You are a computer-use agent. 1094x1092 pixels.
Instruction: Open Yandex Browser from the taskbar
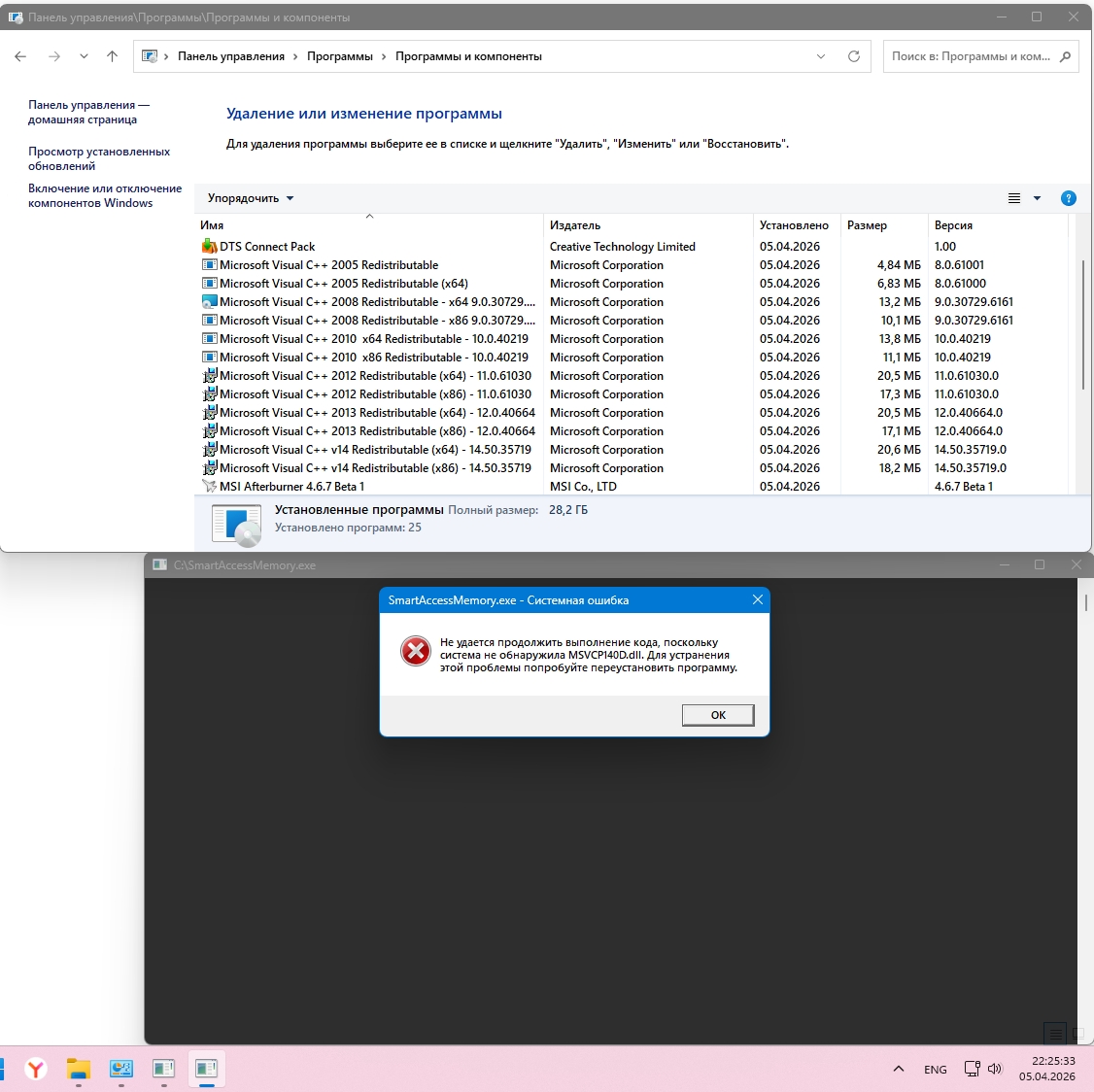(x=36, y=1069)
